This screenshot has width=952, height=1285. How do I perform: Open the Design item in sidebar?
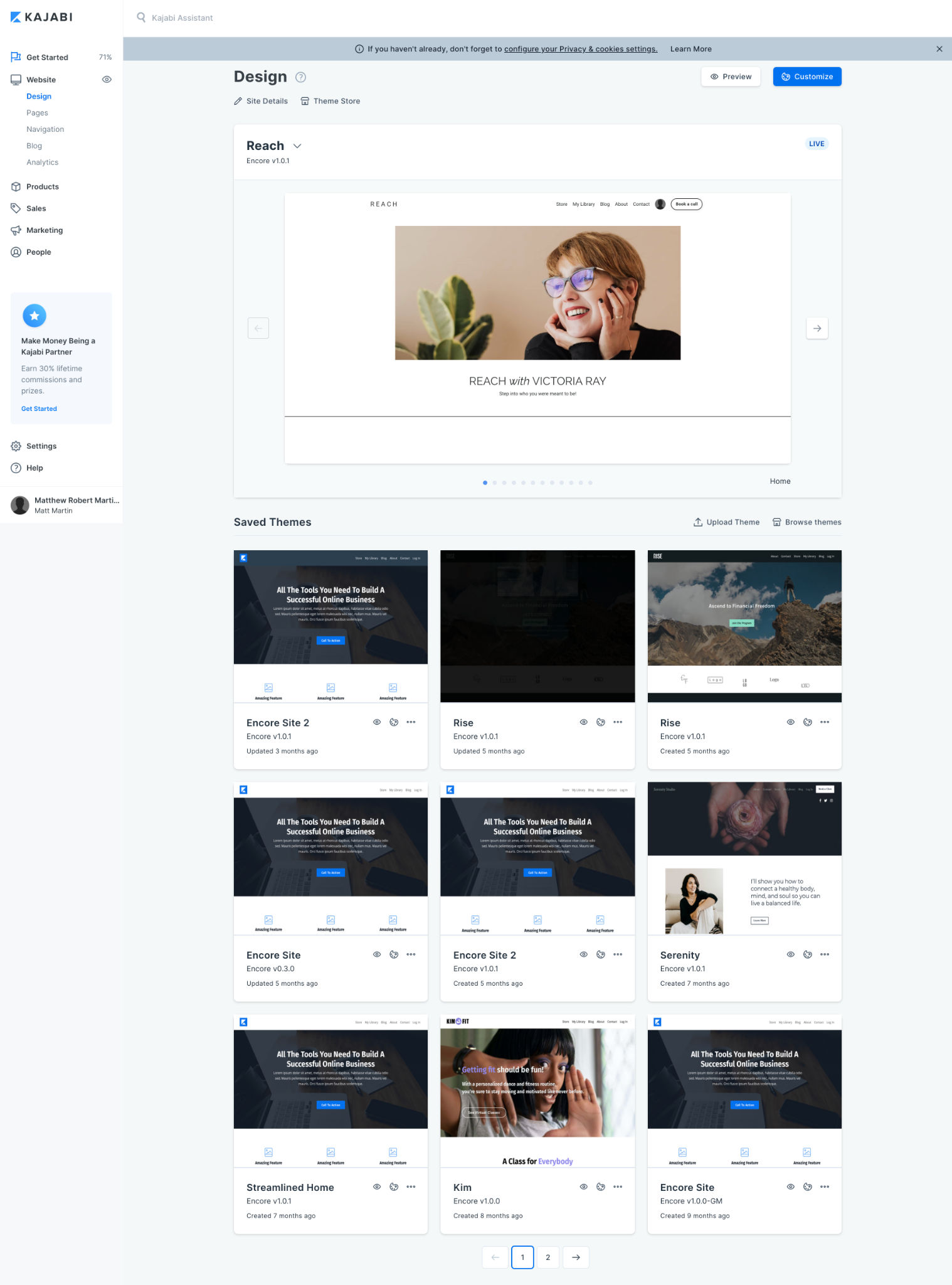[x=39, y=97]
